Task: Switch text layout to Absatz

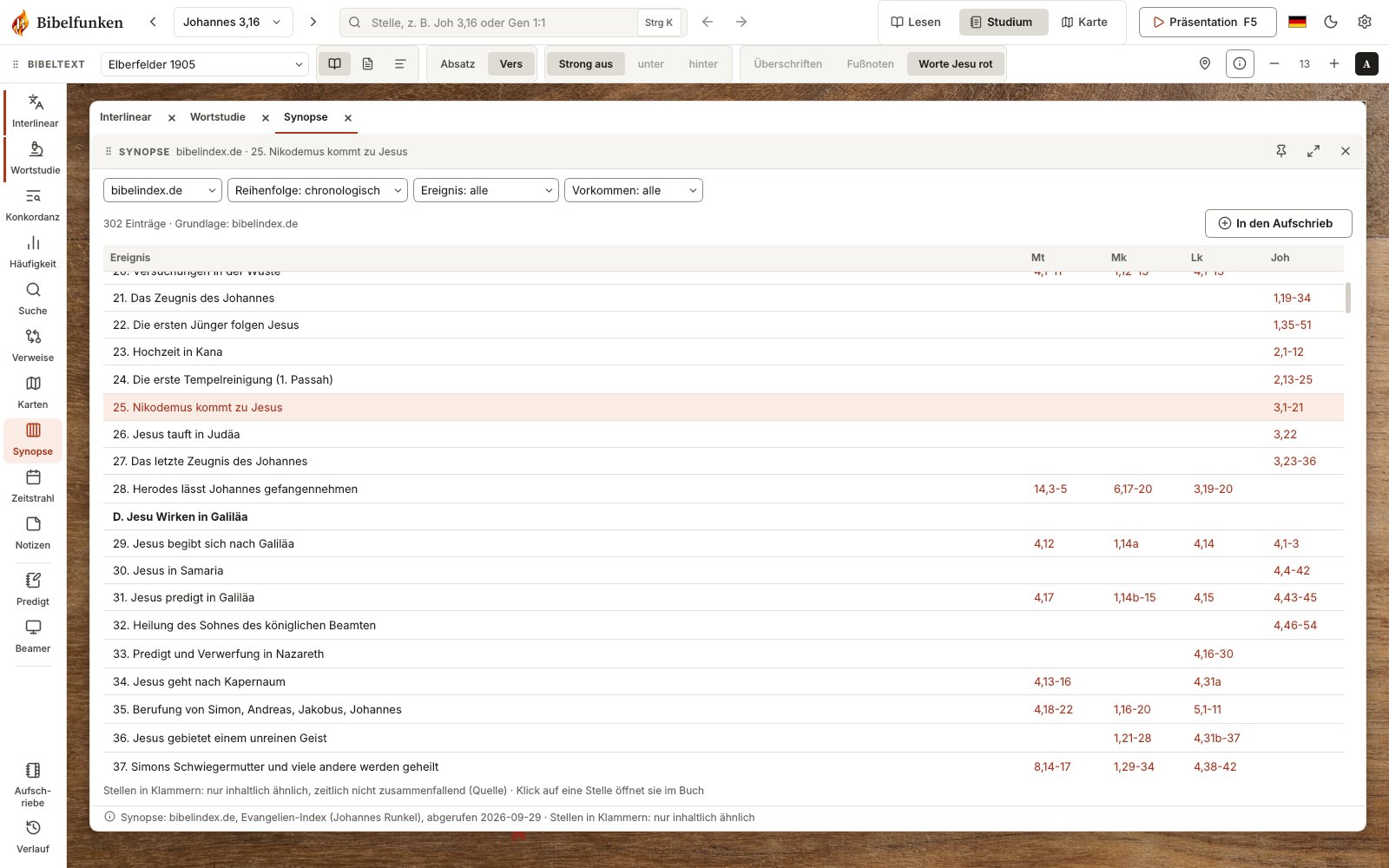Action: [458, 63]
